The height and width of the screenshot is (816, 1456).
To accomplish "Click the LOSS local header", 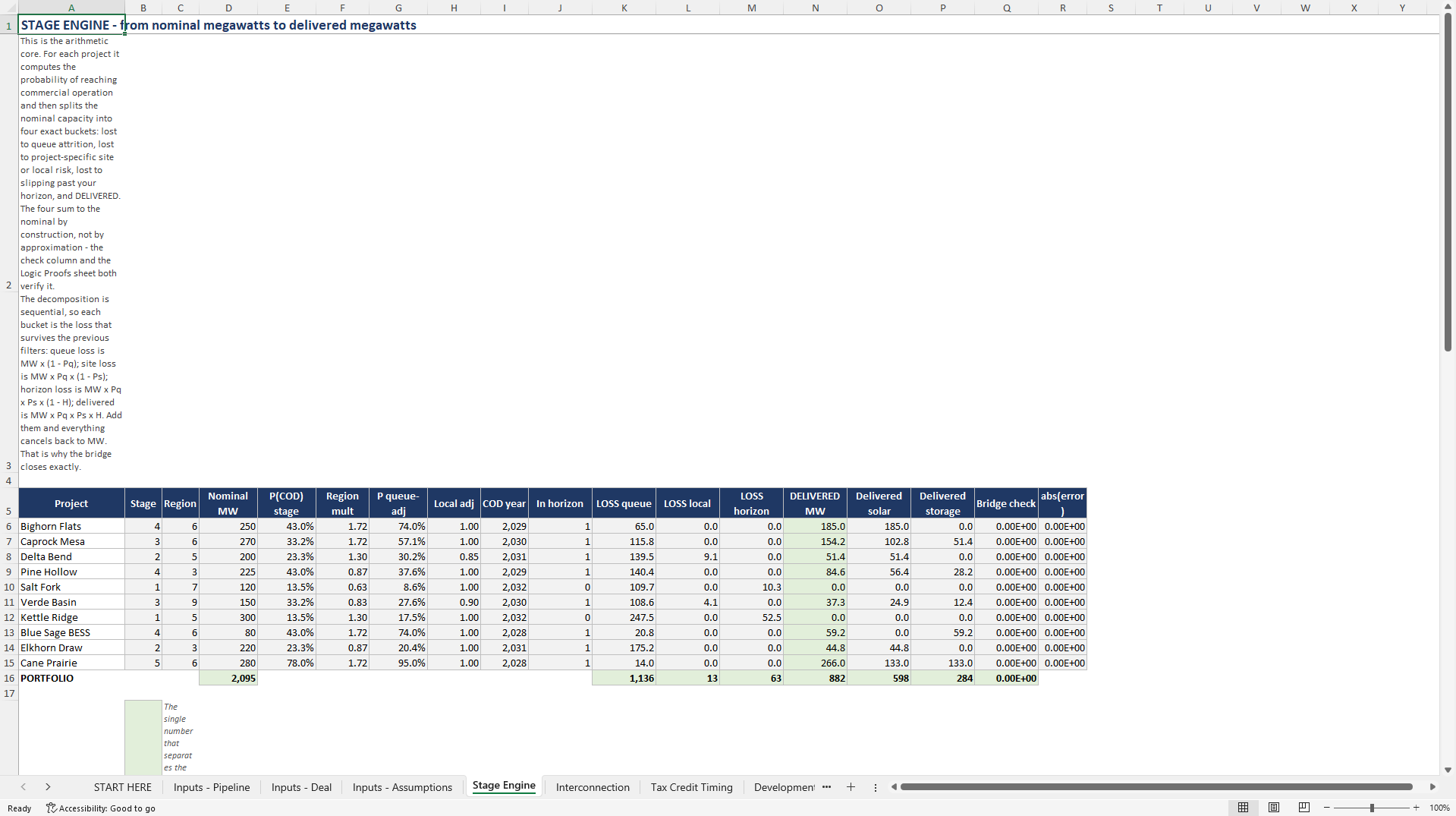I will pyautogui.click(x=687, y=503).
